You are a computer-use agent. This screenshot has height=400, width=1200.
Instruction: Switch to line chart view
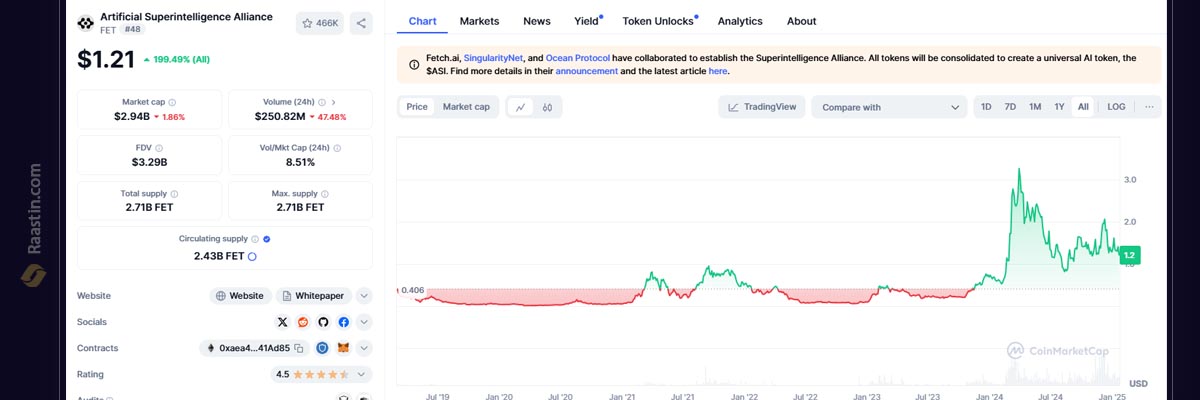pos(521,107)
